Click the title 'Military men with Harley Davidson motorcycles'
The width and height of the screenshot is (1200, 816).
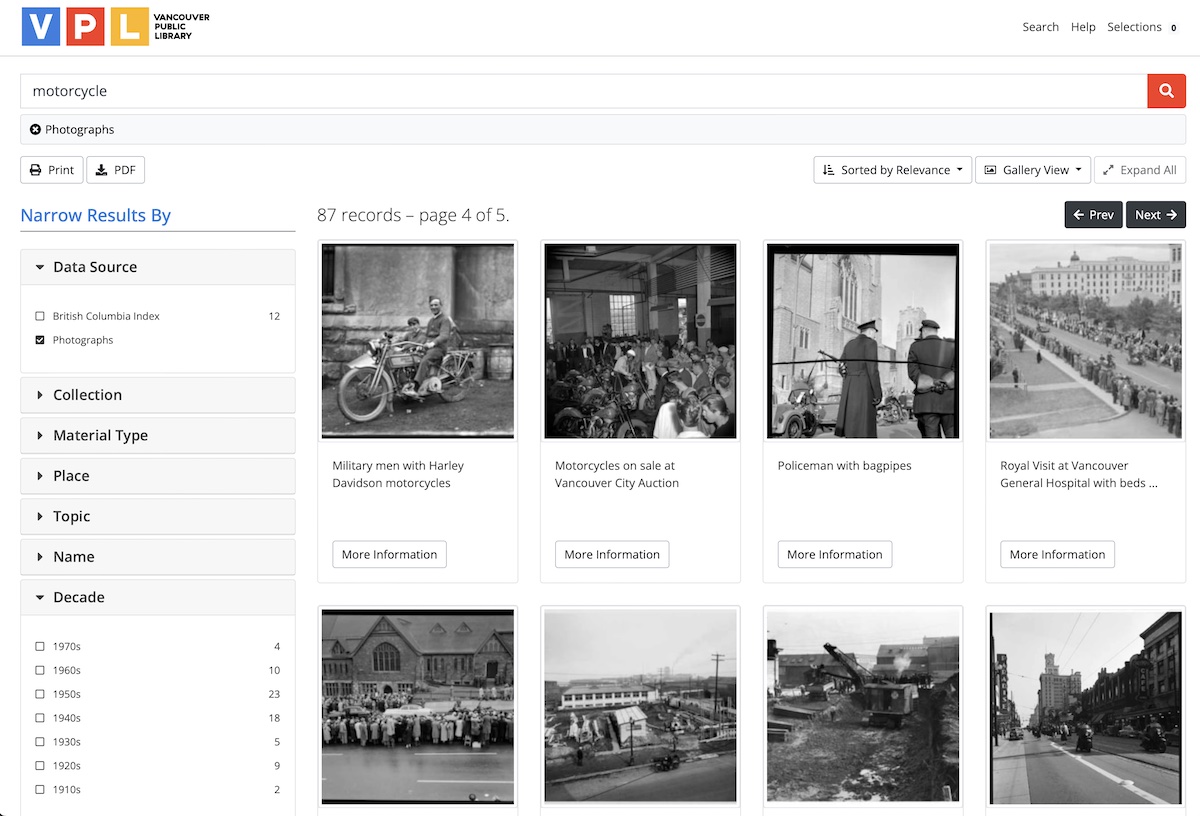tap(398, 474)
